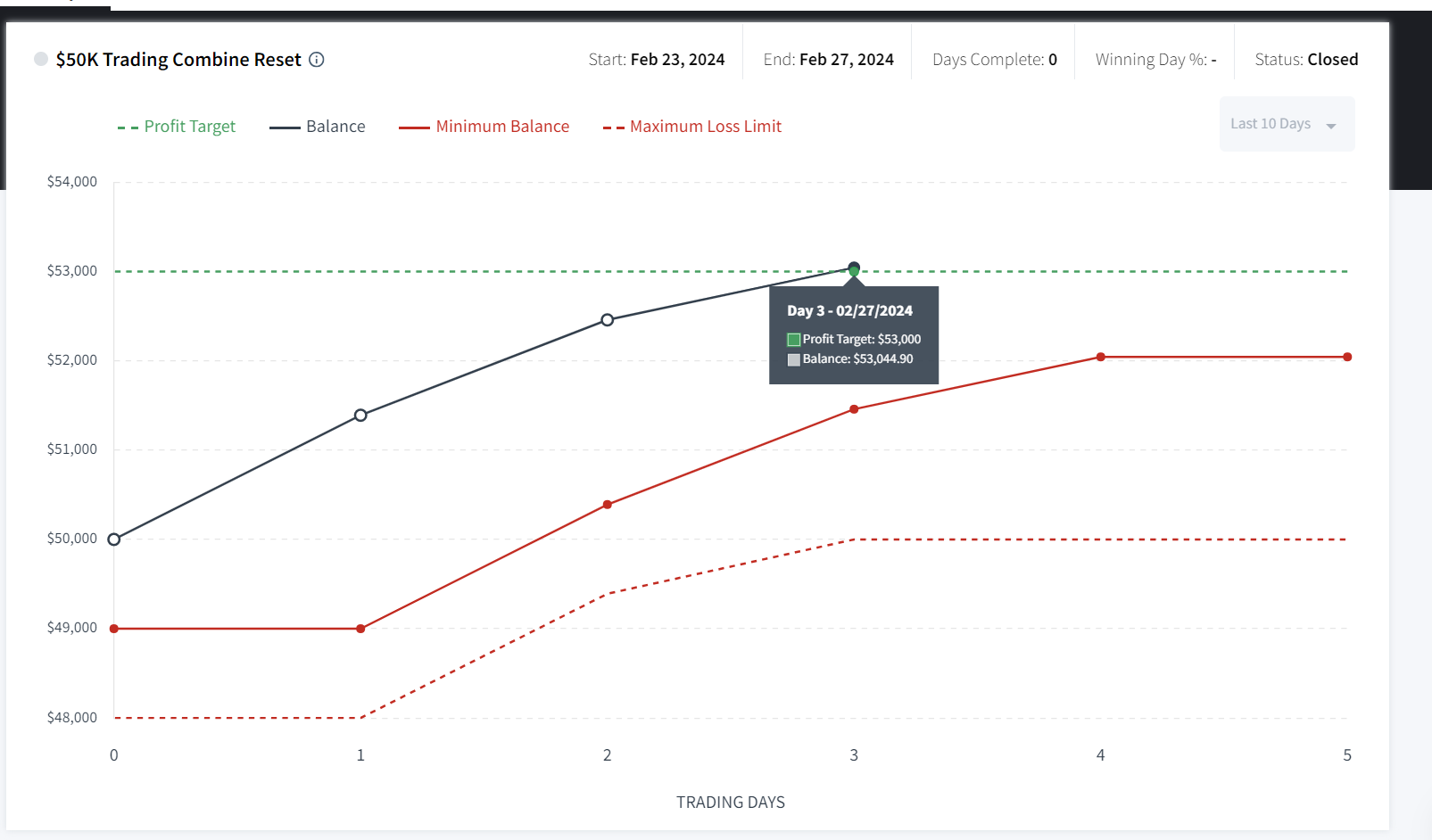Toggle the Minimum Balance legend series
The image size is (1432, 840).
[484, 127]
